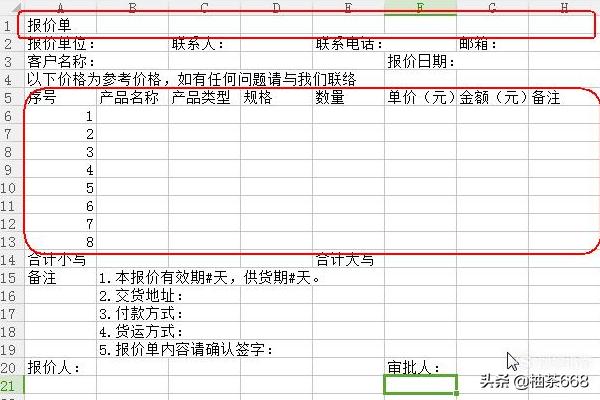Select the 联系人 cell
This screenshot has height=400, width=600.
[x=199, y=44]
